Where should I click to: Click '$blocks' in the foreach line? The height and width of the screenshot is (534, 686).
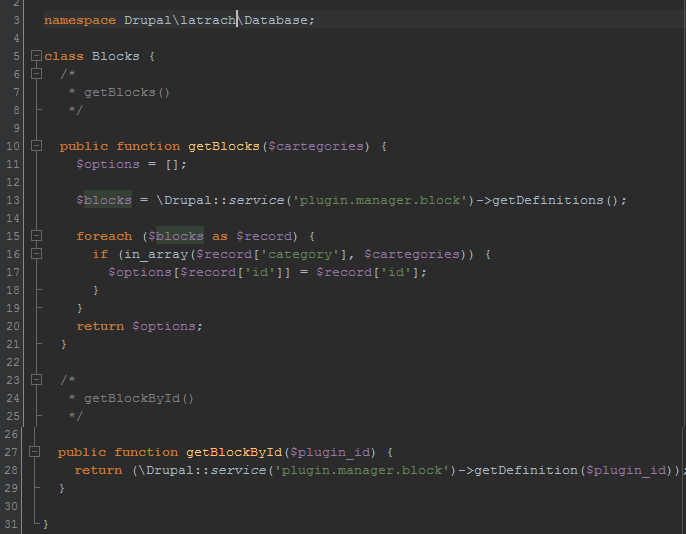coord(176,236)
